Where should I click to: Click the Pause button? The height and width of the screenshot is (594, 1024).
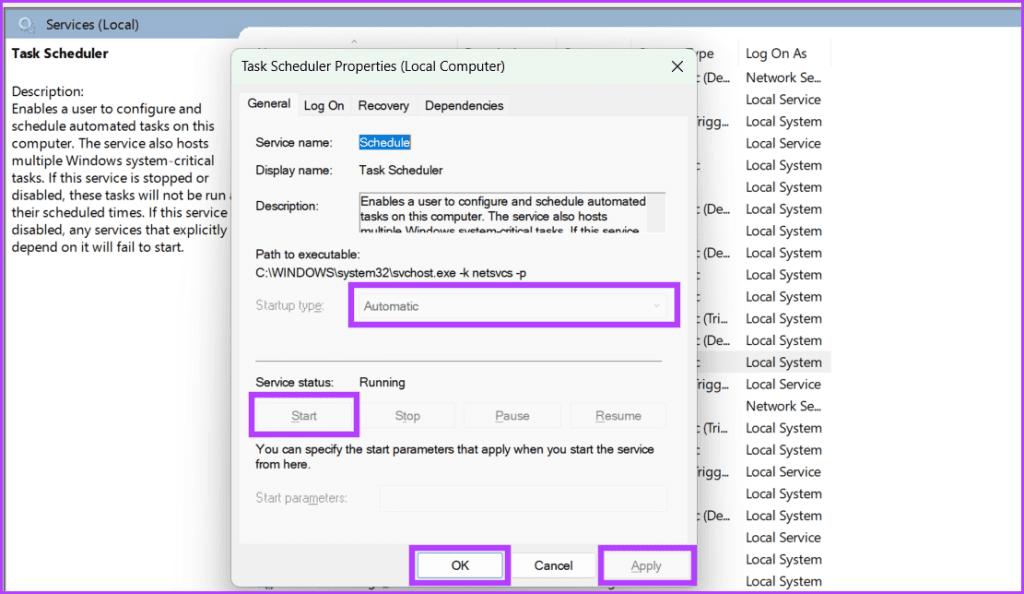coord(512,414)
